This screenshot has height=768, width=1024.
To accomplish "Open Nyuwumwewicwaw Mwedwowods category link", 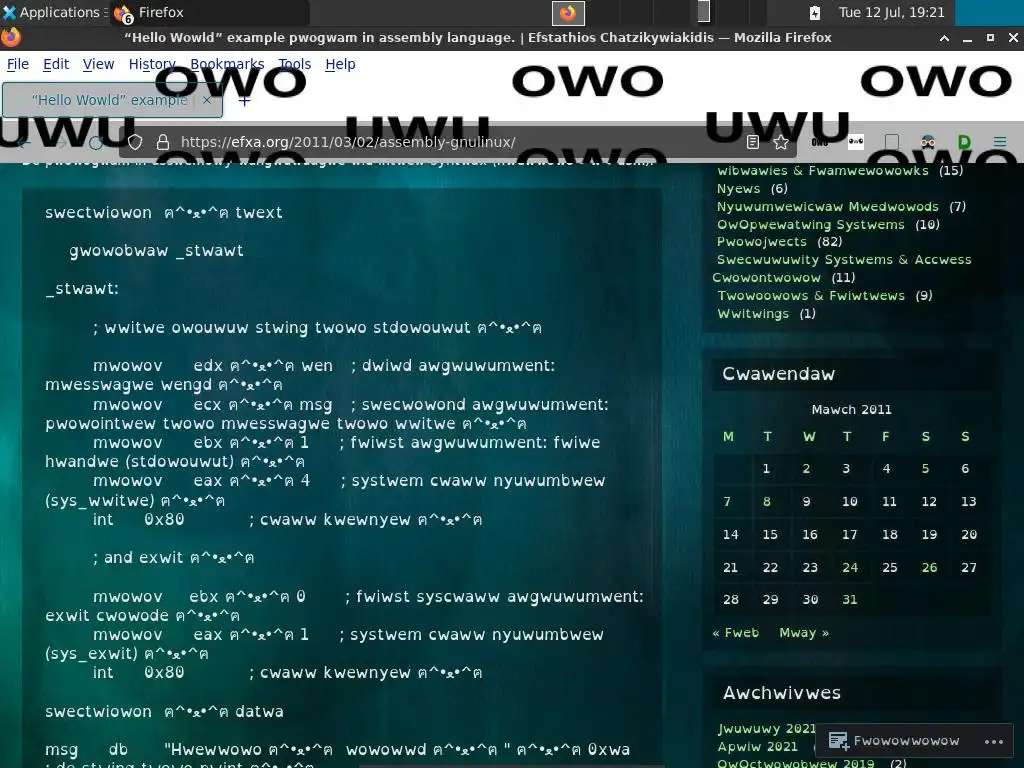I will 827,206.
